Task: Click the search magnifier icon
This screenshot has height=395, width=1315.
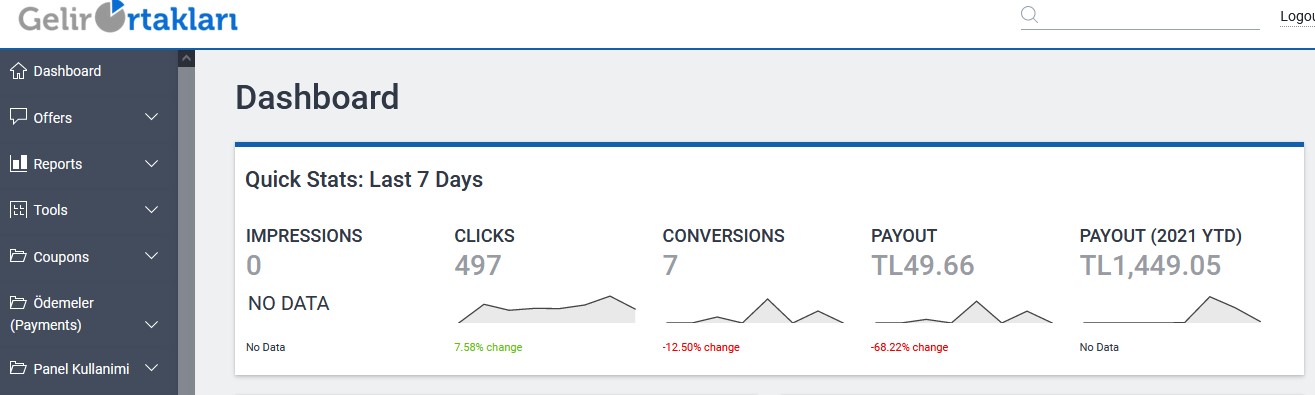Action: click(1030, 15)
